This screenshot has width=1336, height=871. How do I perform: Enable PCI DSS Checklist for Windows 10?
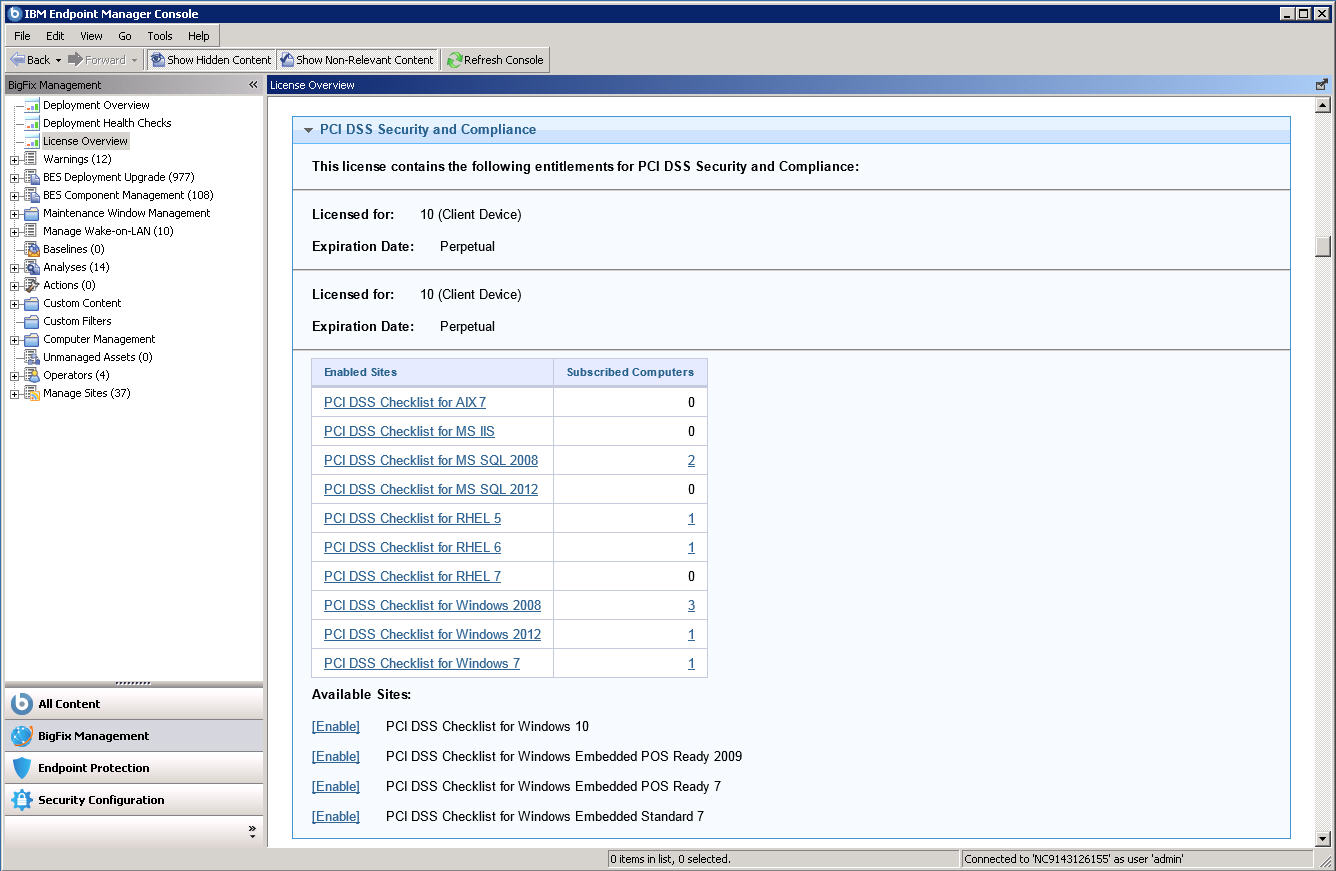pos(336,726)
